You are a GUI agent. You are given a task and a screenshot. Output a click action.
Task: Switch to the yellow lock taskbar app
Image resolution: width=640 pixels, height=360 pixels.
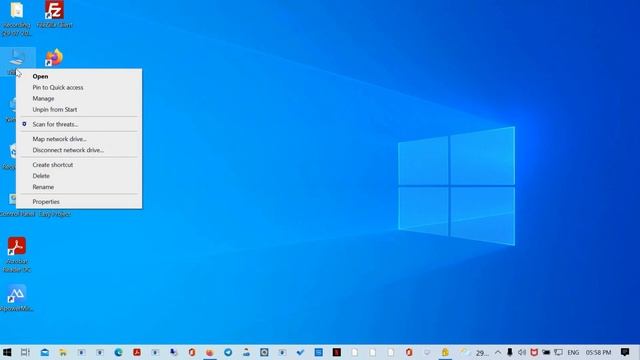(x=445, y=352)
